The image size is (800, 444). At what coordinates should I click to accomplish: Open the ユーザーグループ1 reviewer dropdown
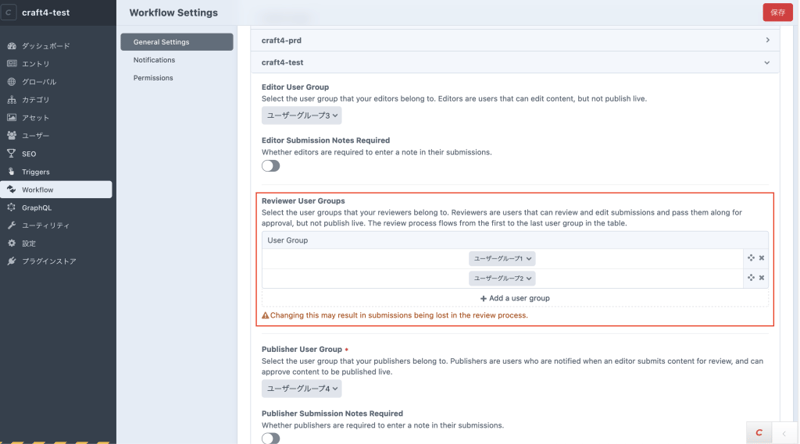[502, 258]
